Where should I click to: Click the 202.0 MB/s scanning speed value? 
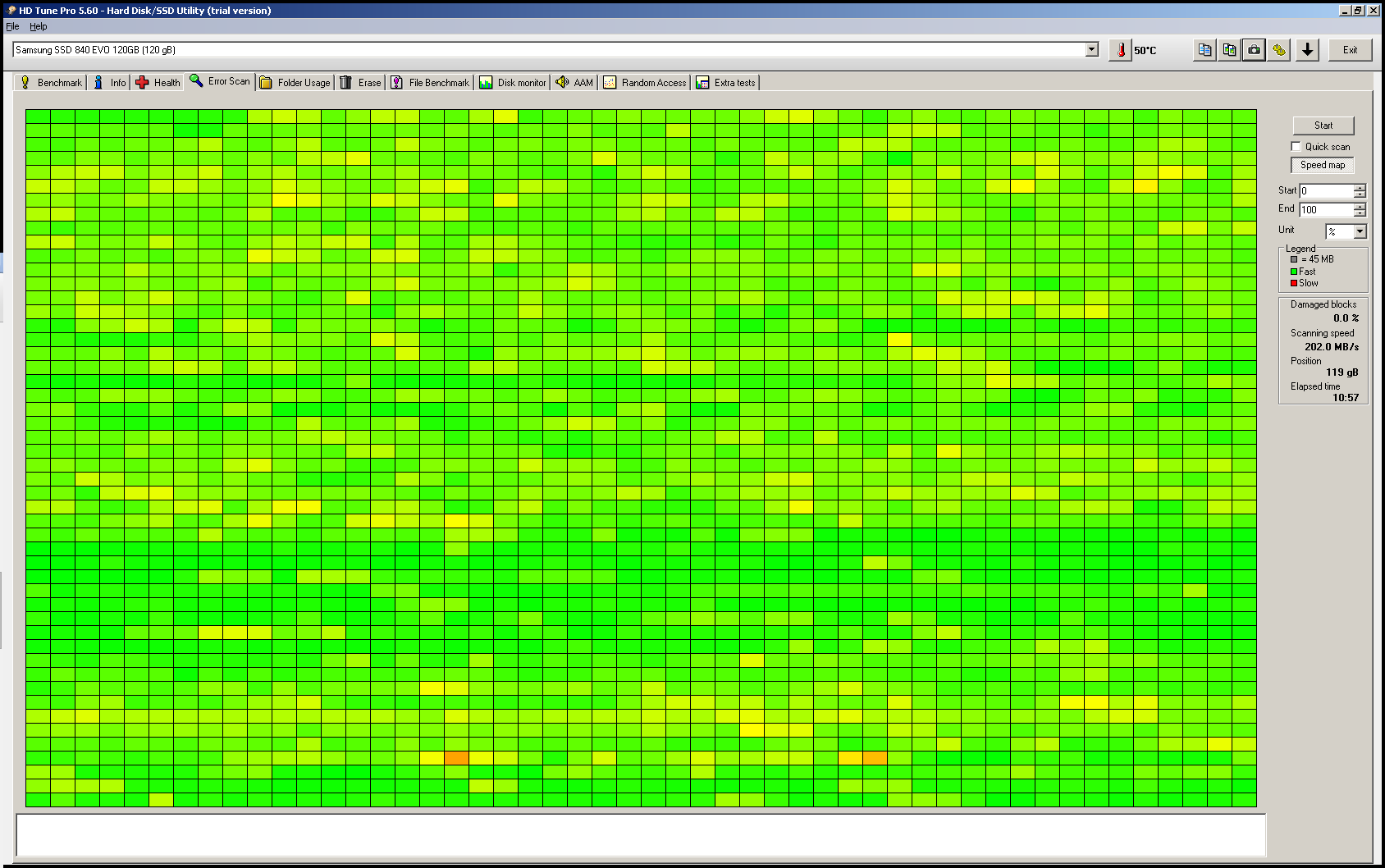pos(1332,347)
